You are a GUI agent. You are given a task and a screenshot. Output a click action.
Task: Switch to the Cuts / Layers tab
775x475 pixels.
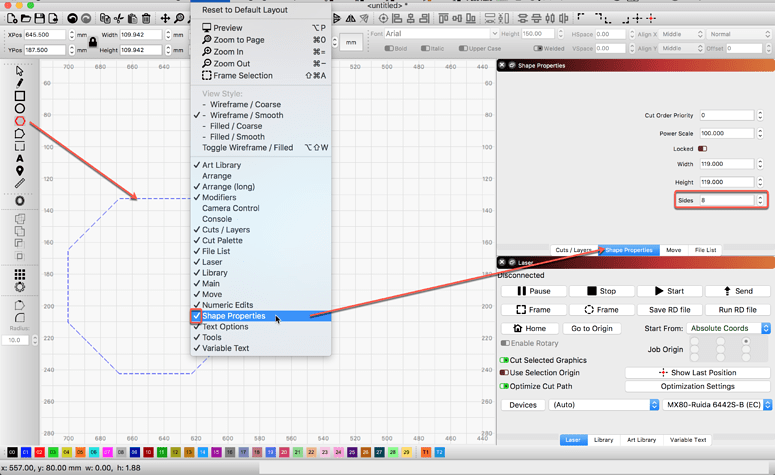(x=574, y=250)
